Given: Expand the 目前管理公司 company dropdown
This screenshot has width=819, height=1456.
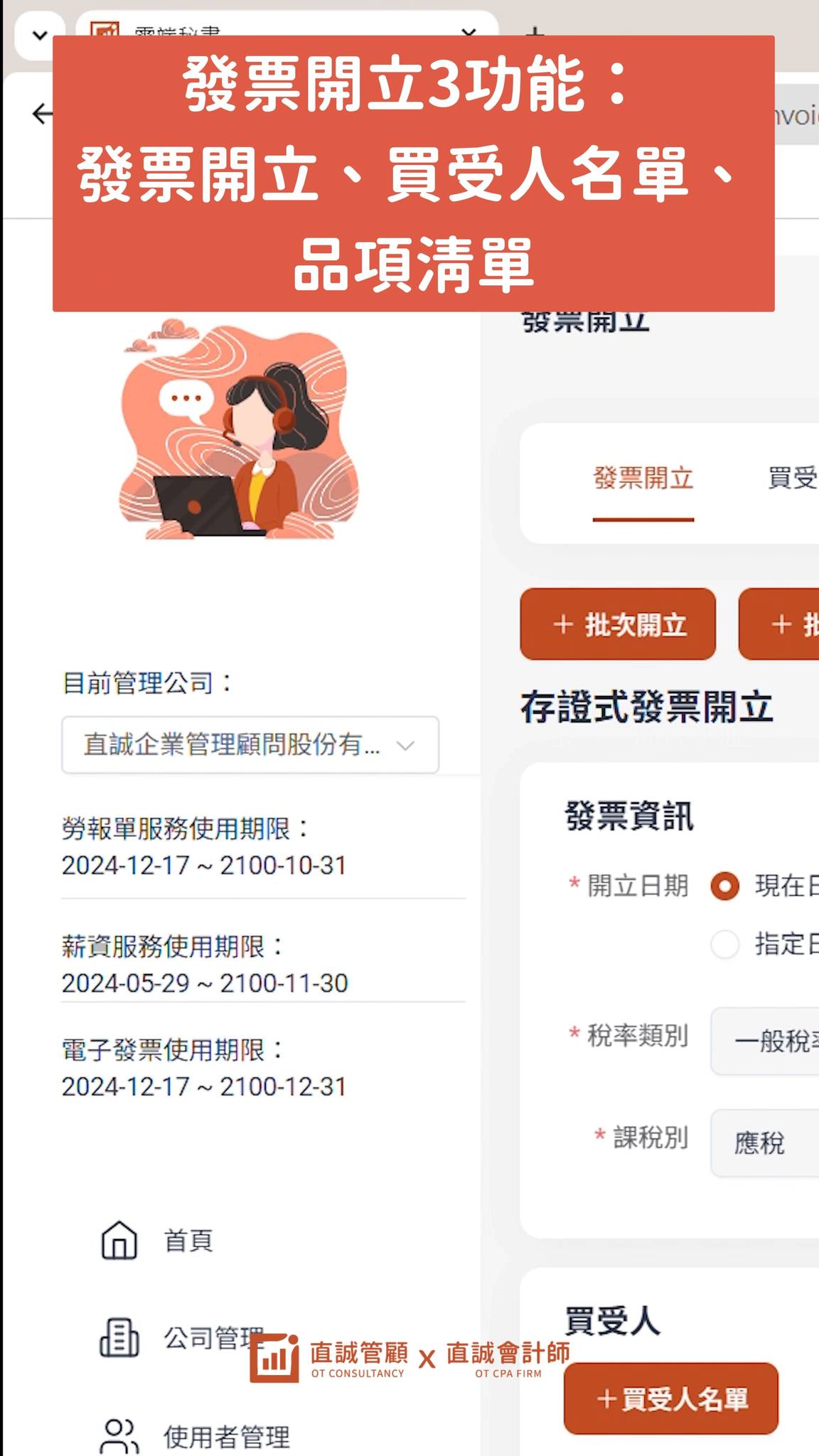Looking at the screenshot, I should click(x=250, y=745).
